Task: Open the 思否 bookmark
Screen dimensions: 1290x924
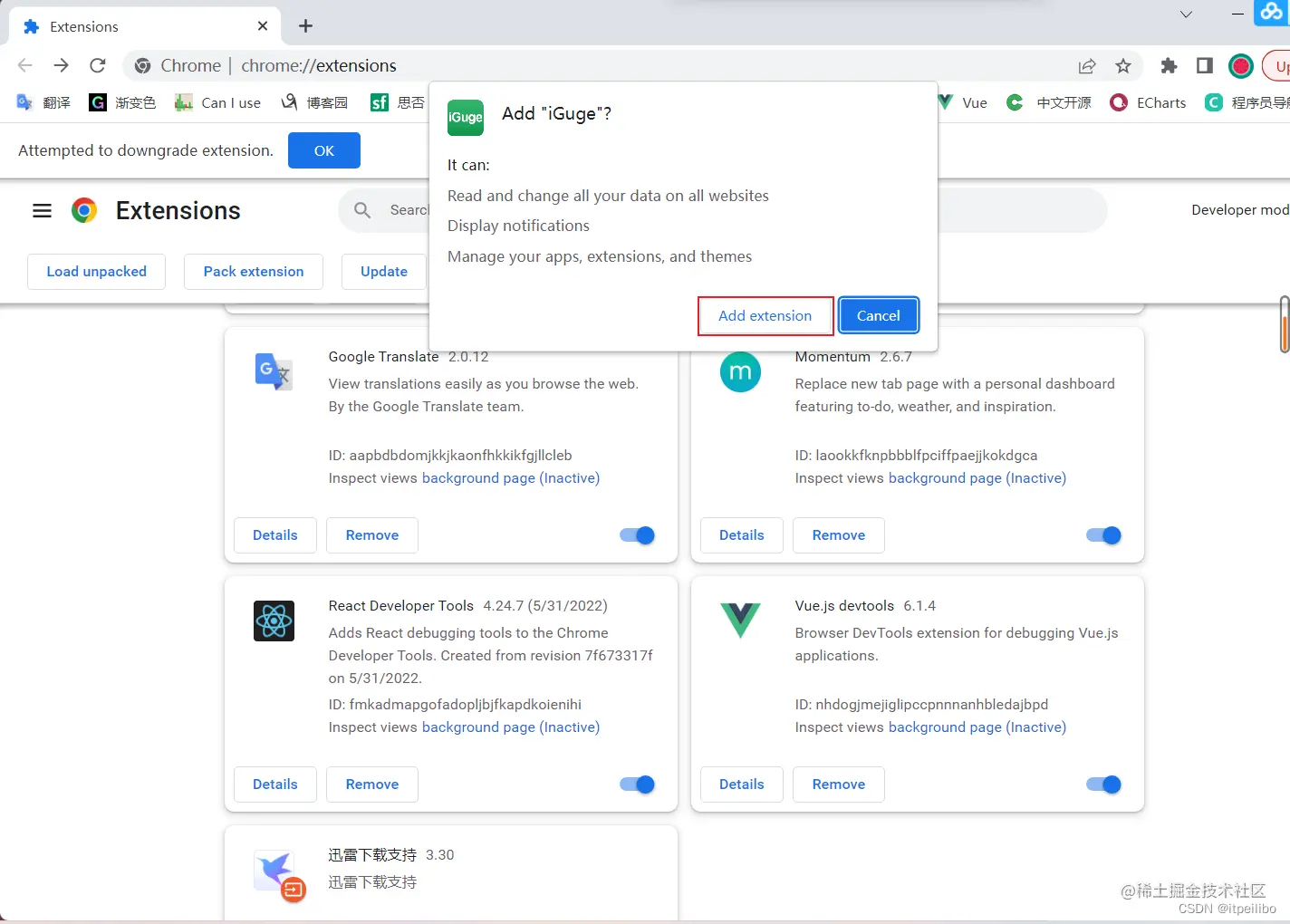Action: tap(398, 102)
